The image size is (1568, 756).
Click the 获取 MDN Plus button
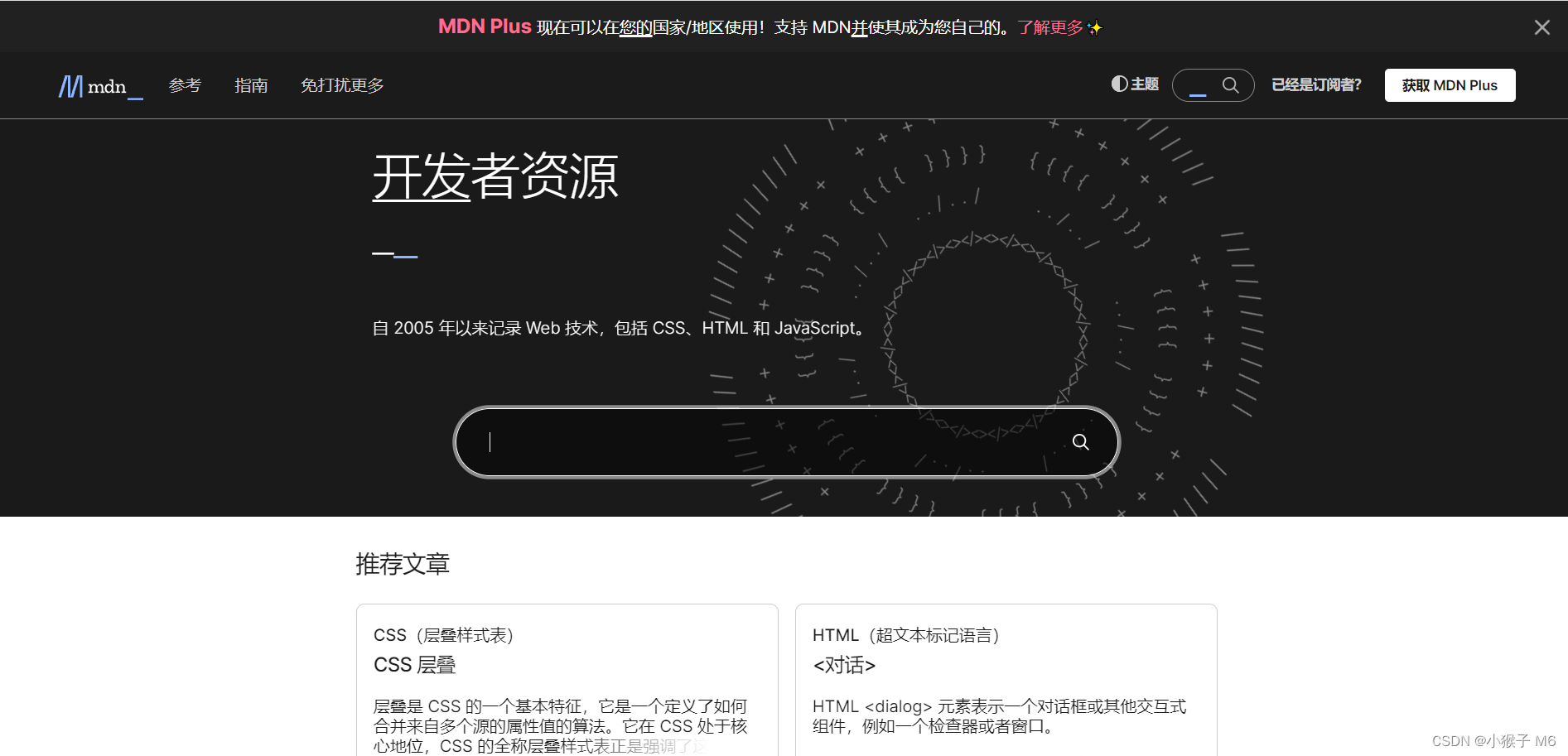pos(1450,85)
